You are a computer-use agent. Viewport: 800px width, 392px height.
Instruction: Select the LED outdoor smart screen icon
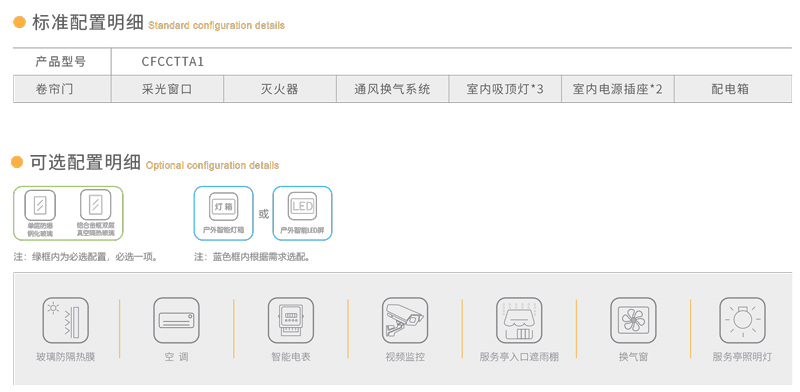pos(302,207)
